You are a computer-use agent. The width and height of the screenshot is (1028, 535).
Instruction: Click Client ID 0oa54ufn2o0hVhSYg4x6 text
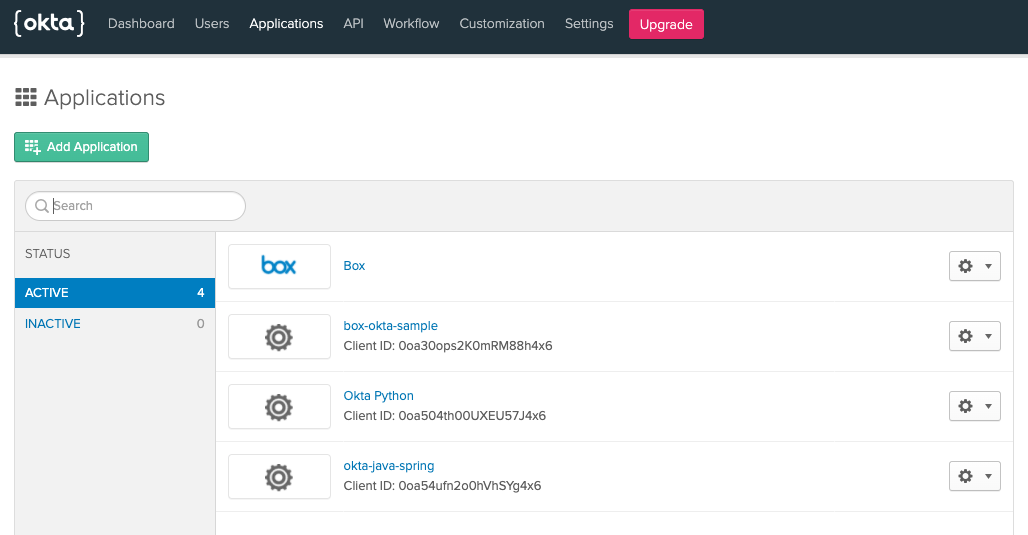point(442,486)
